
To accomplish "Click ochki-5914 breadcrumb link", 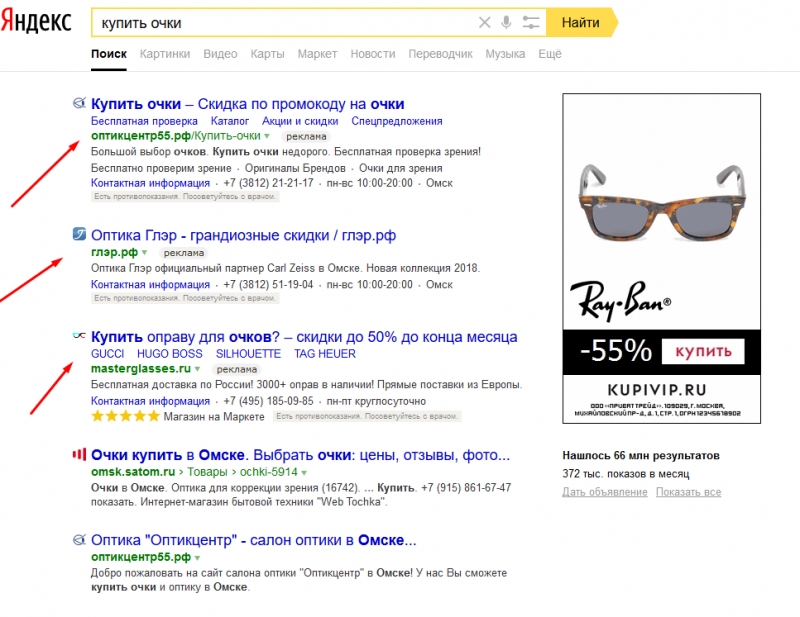I will click(x=268, y=472).
